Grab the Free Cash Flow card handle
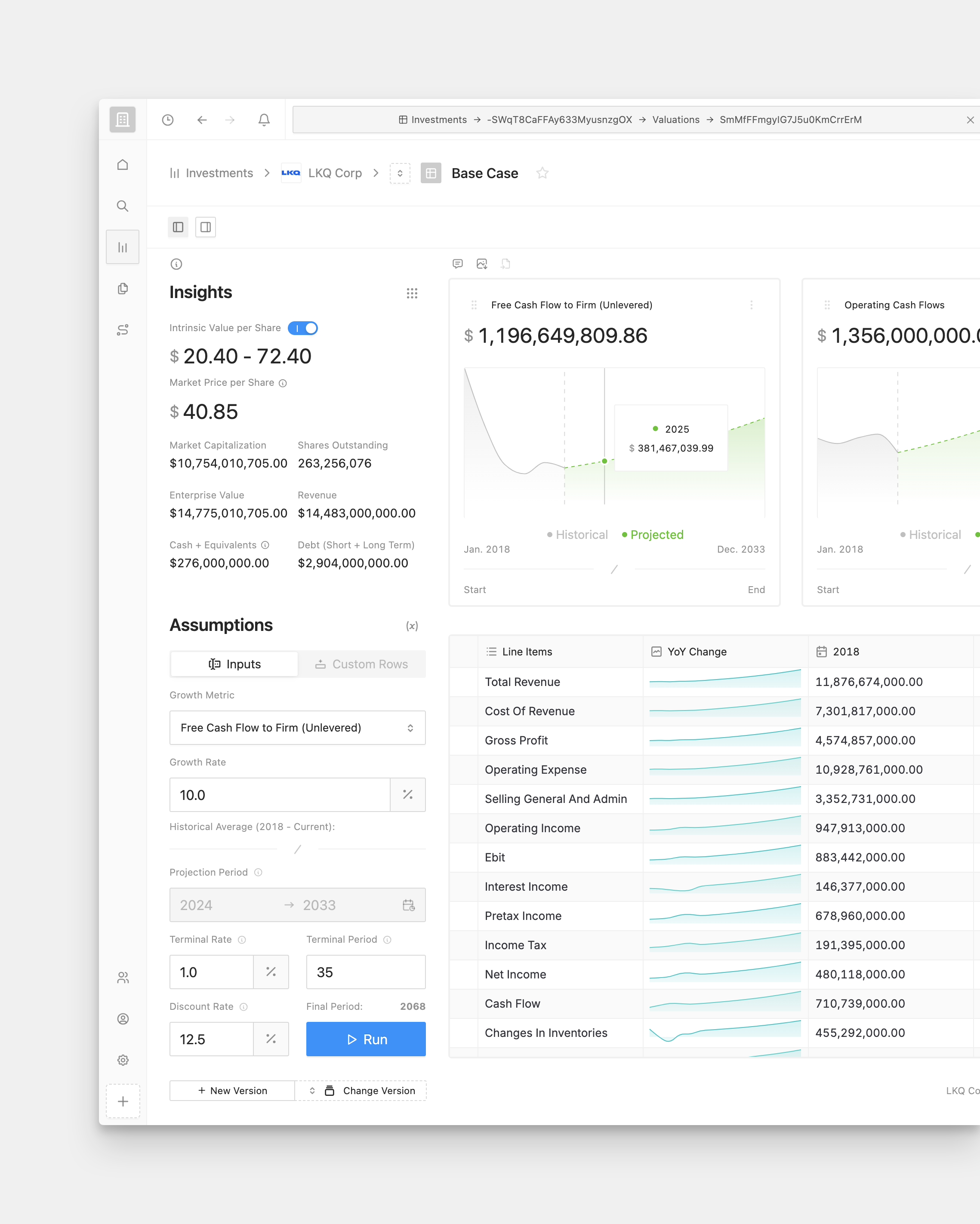This screenshot has width=980, height=1224. [474, 305]
